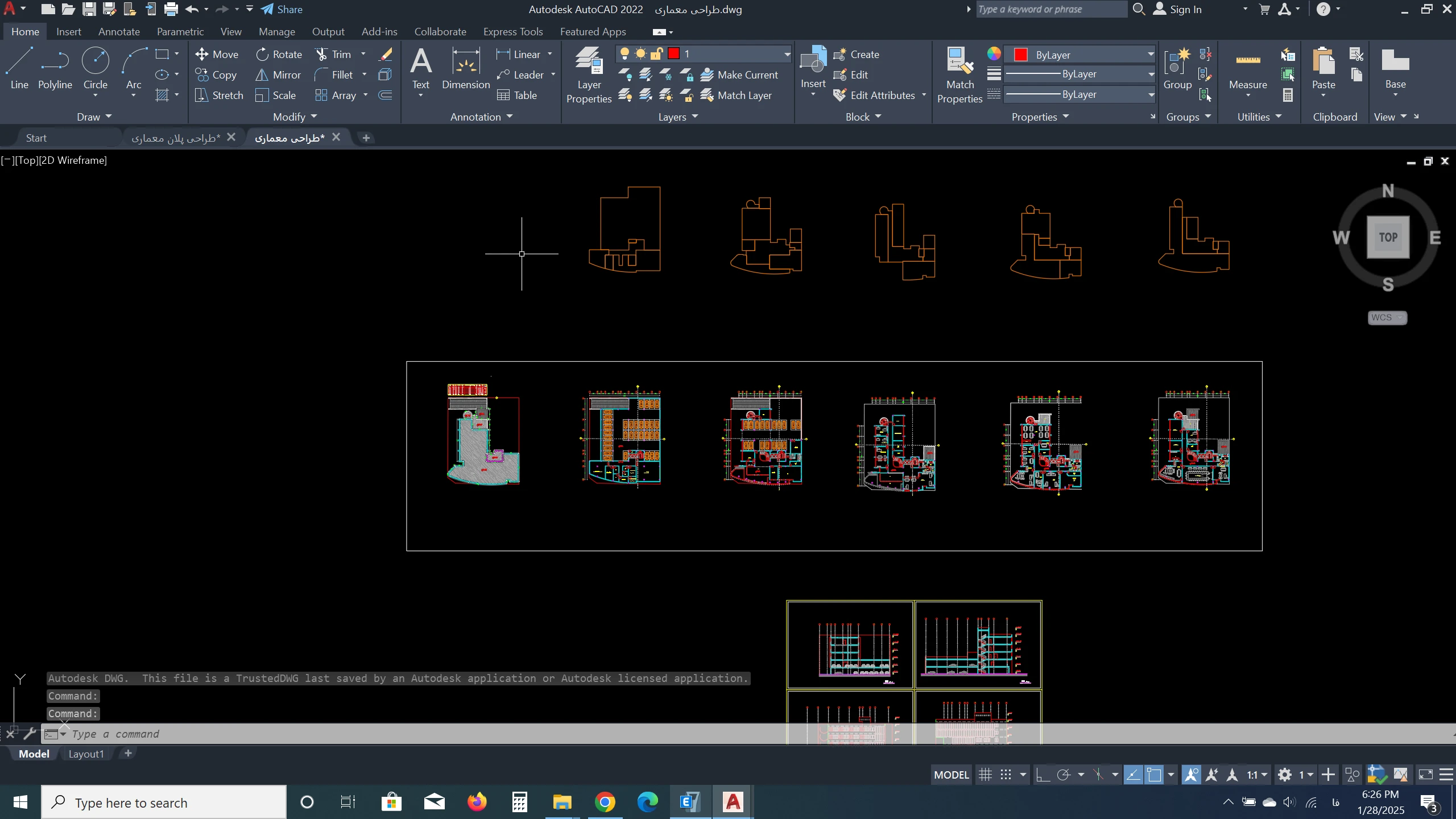Screen dimensions: 1456x819
Task: Toggle drawing grid display in status bar
Action: coord(985,775)
